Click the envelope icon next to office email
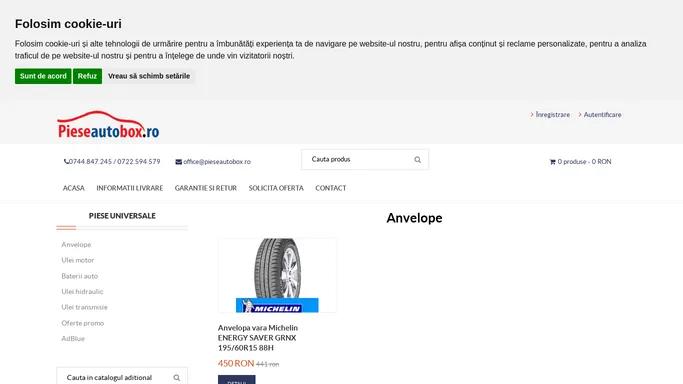The width and height of the screenshot is (683, 384). point(179,162)
